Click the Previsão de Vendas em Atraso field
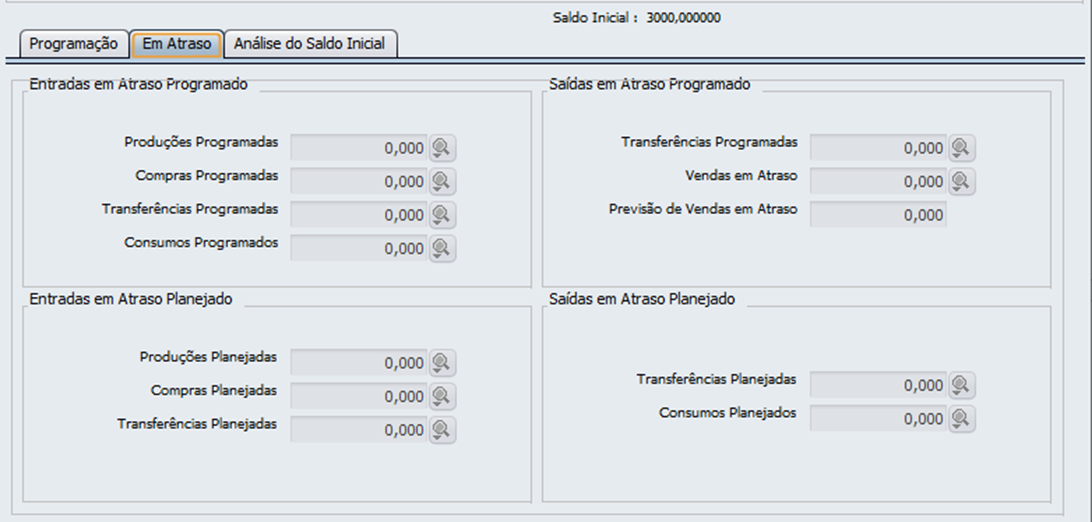The width and height of the screenshot is (1092, 522). pos(877,215)
